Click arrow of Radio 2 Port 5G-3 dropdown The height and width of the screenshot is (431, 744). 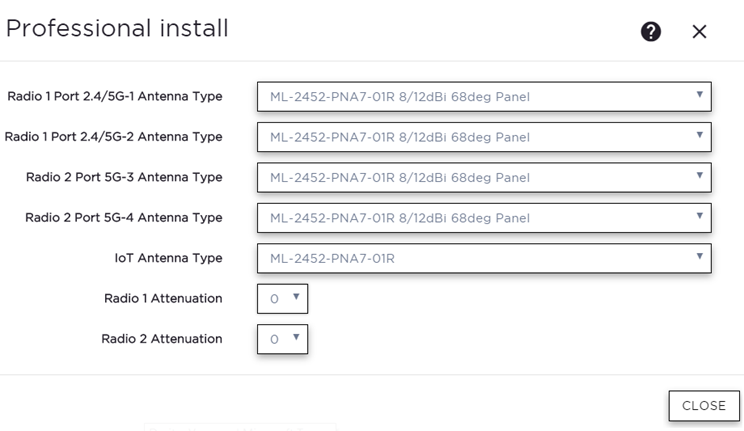pyautogui.click(x=700, y=177)
